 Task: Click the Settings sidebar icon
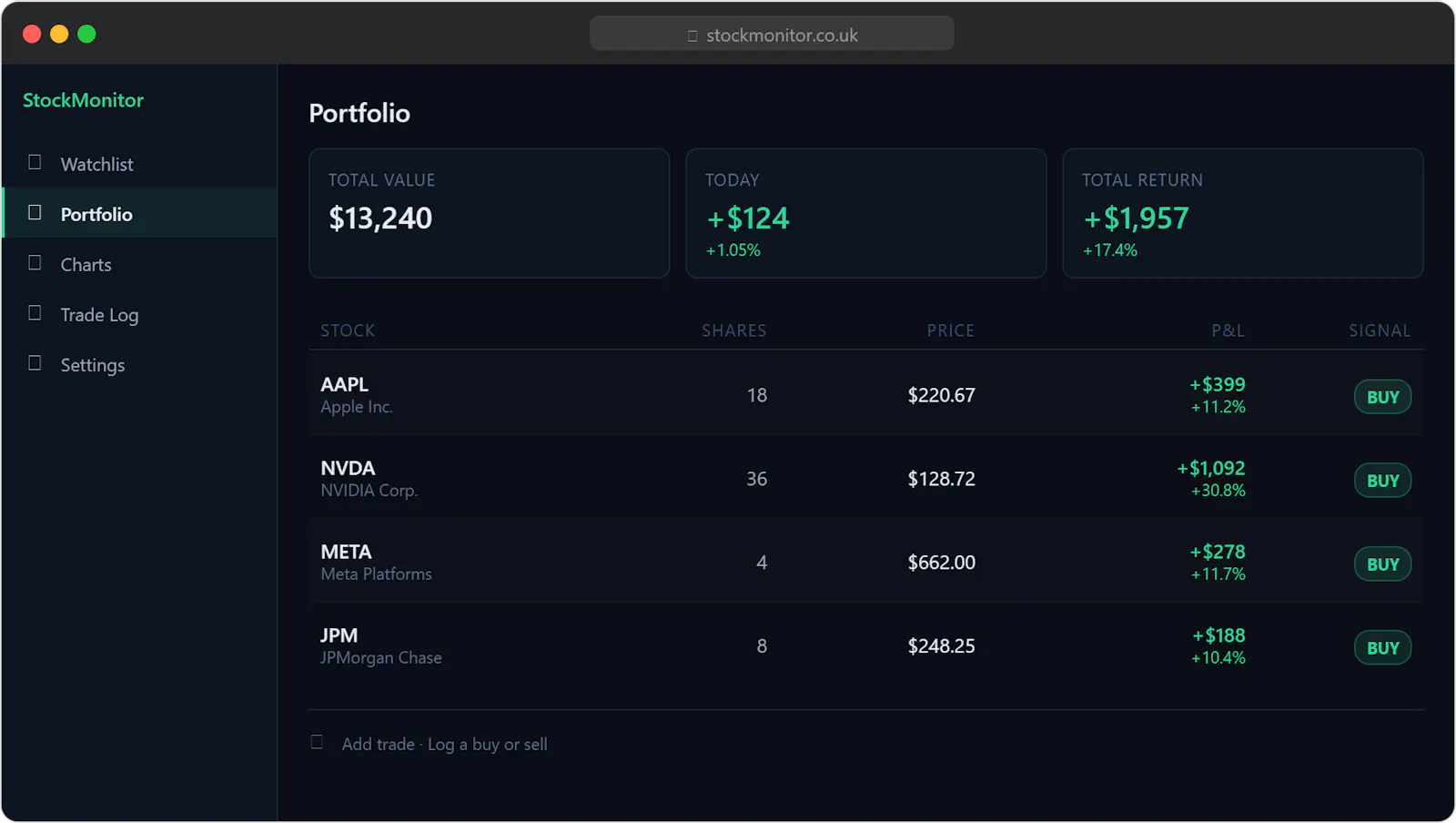(x=35, y=363)
